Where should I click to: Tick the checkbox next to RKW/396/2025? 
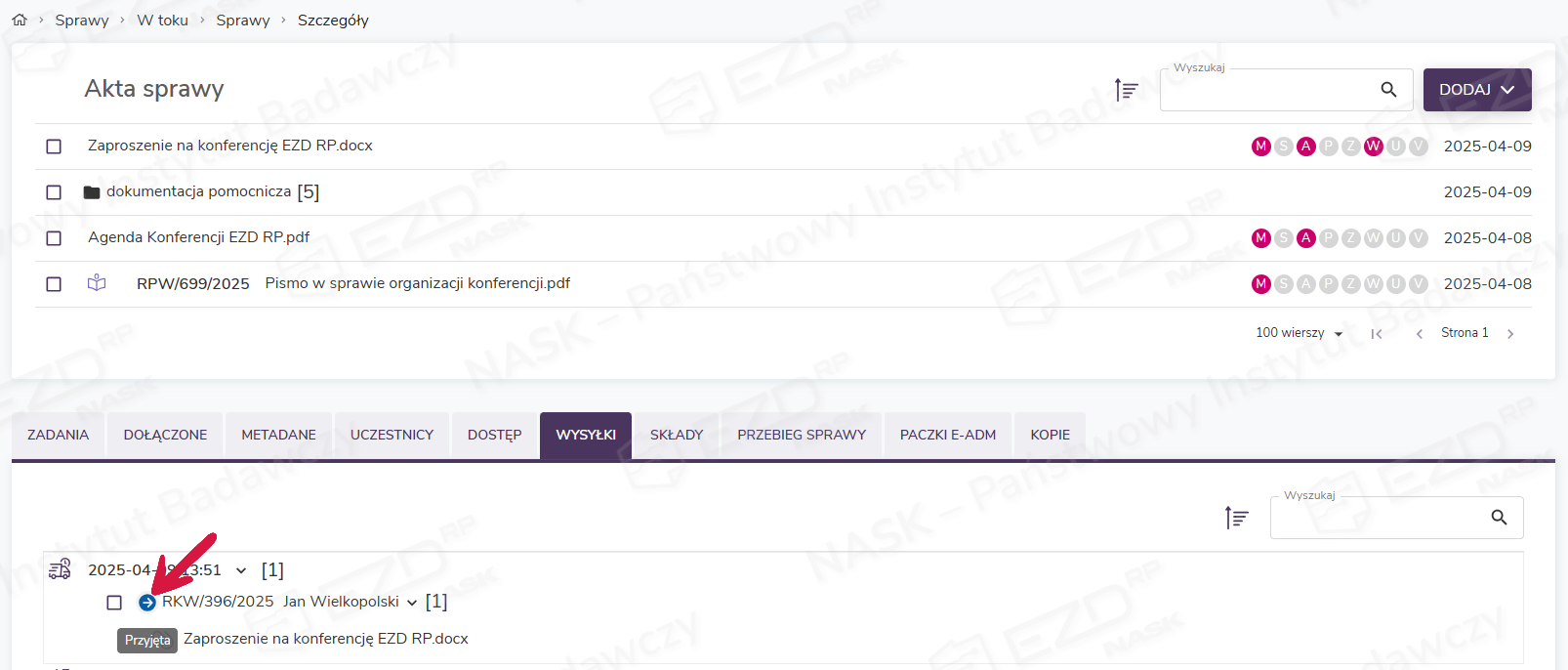pyautogui.click(x=114, y=603)
